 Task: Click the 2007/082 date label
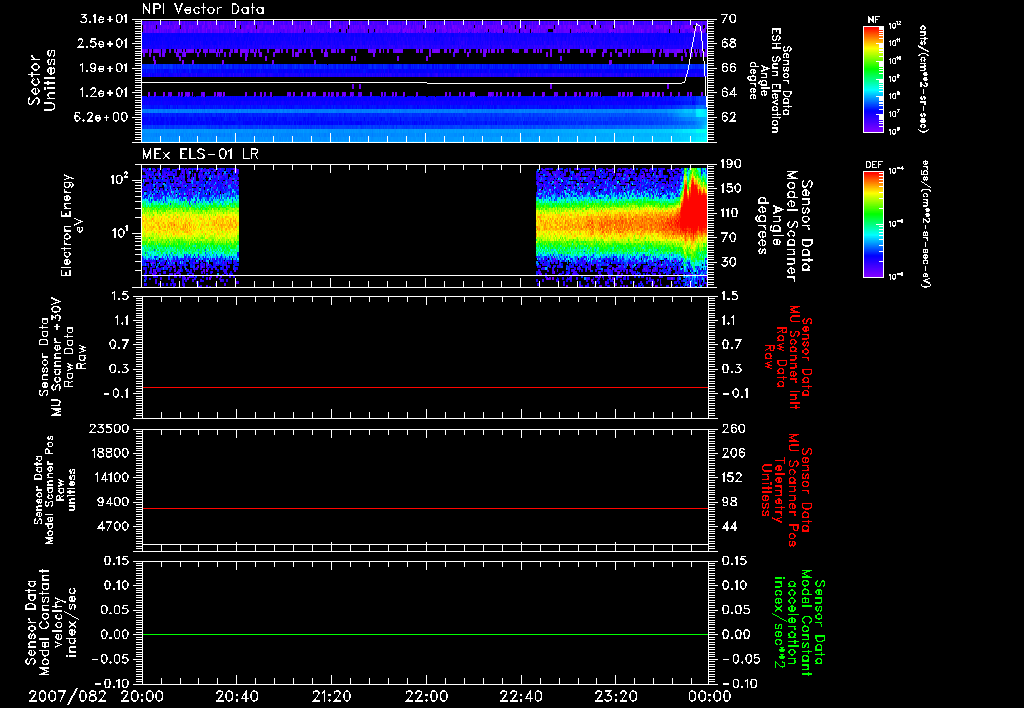(66, 696)
